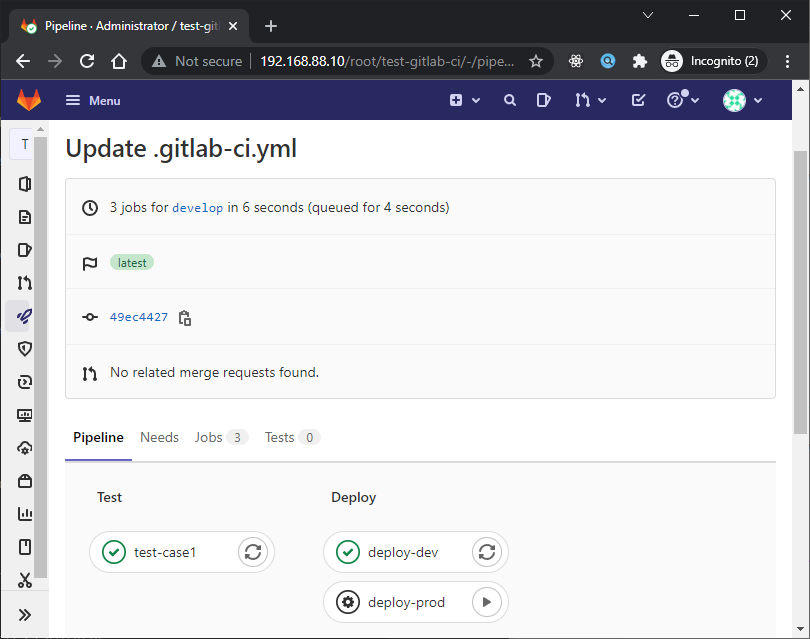Viewport: 810px width, 639px height.
Task: Click the React DevTools extension icon
Action: coord(575,61)
